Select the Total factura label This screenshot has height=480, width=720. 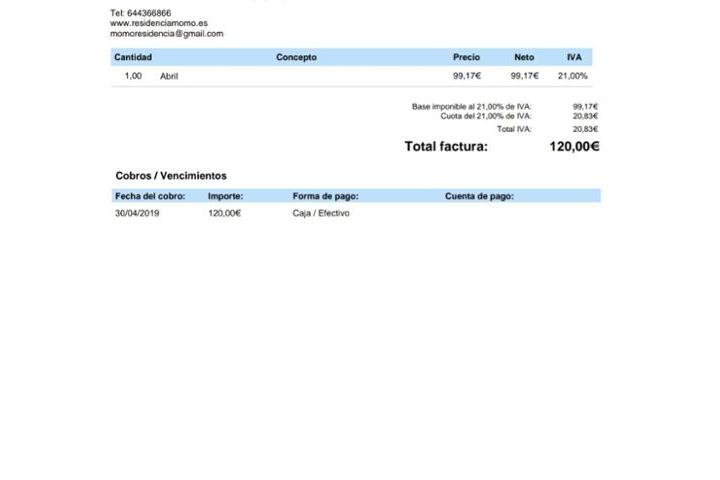click(446, 147)
